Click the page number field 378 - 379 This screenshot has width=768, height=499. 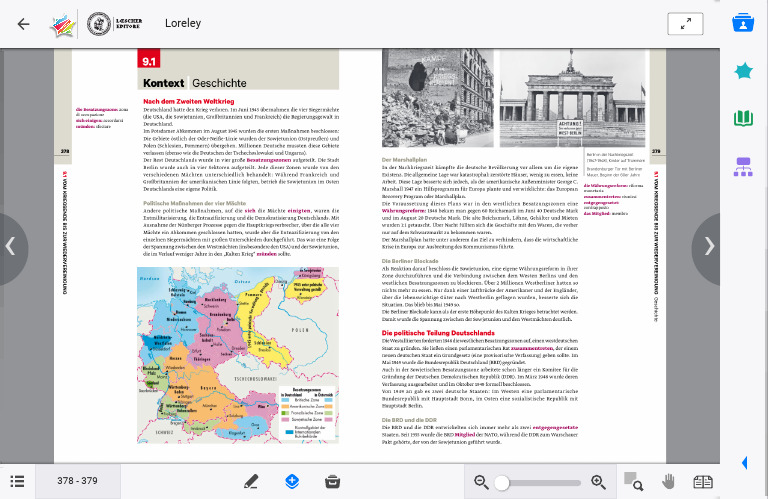(77, 481)
